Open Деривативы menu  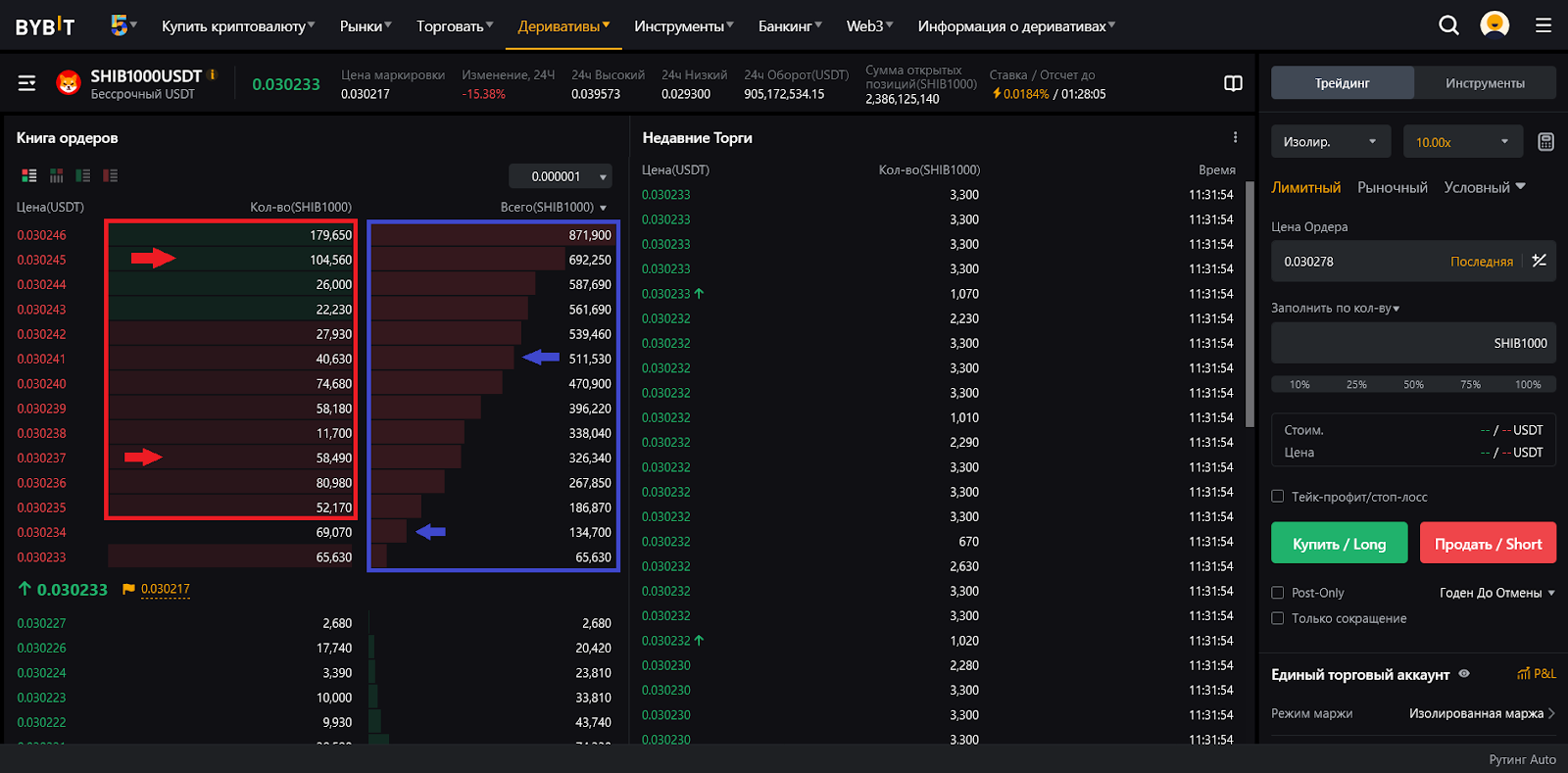click(x=563, y=26)
